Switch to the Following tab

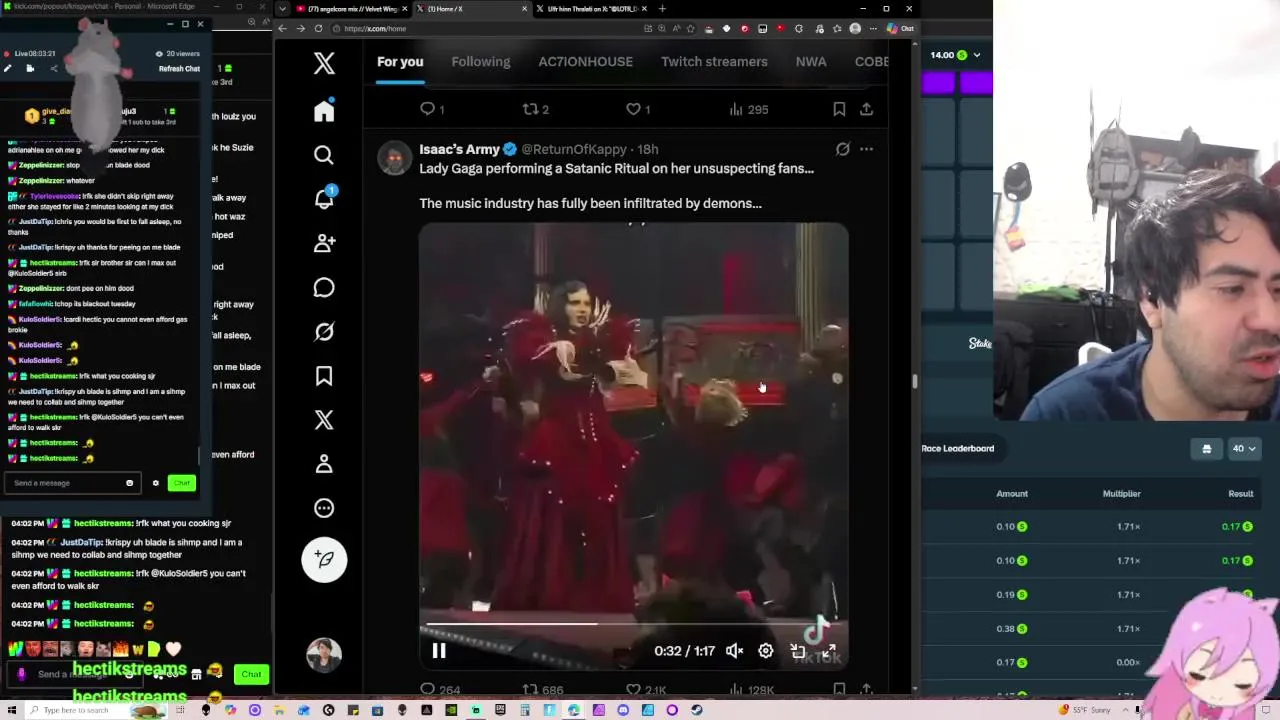click(x=481, y=62)
